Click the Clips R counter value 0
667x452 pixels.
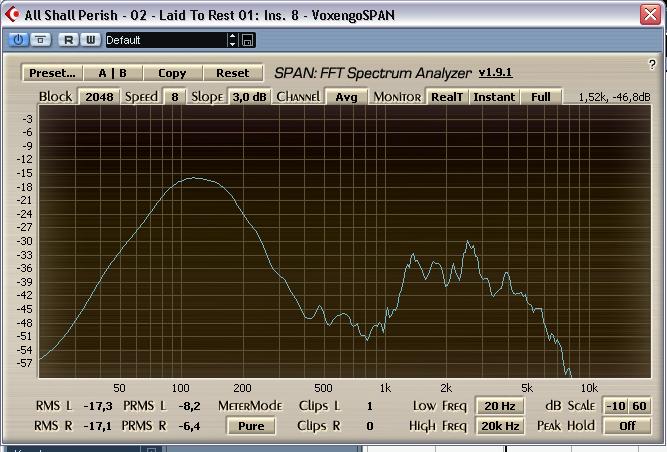click(x=370, y=426)
